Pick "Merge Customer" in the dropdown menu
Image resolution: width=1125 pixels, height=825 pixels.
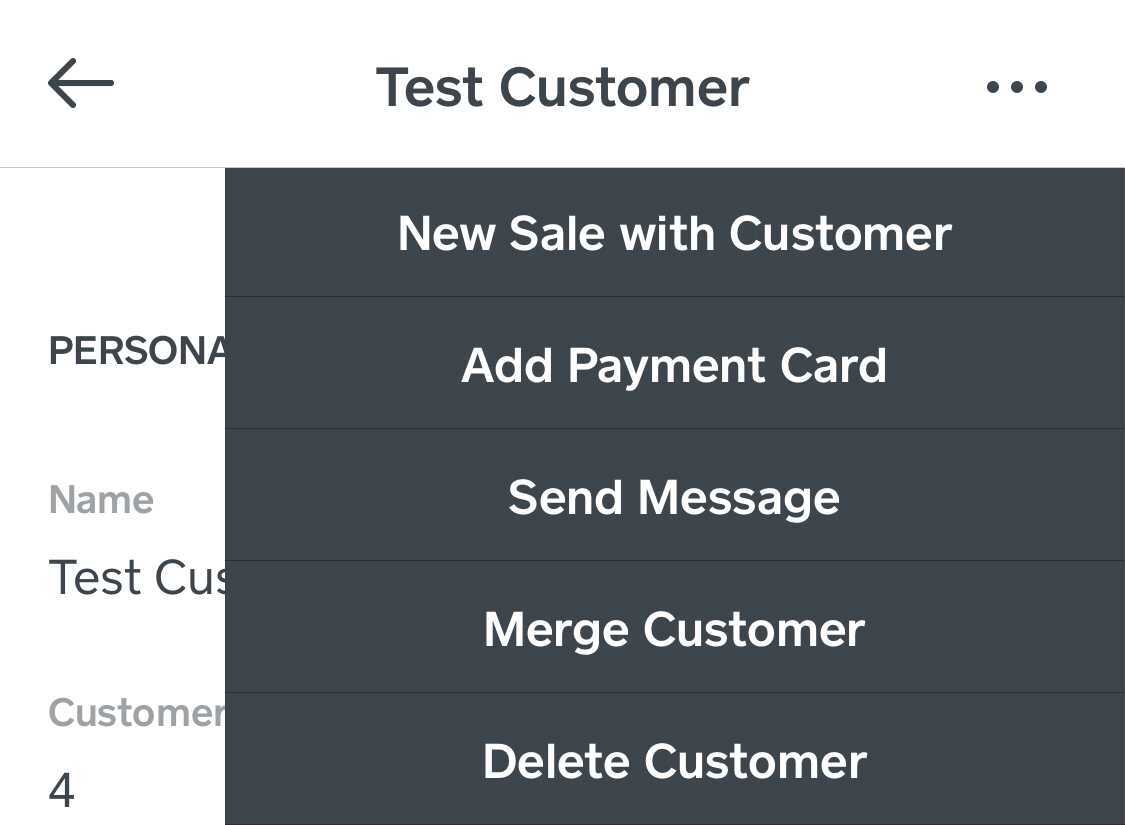674,629
